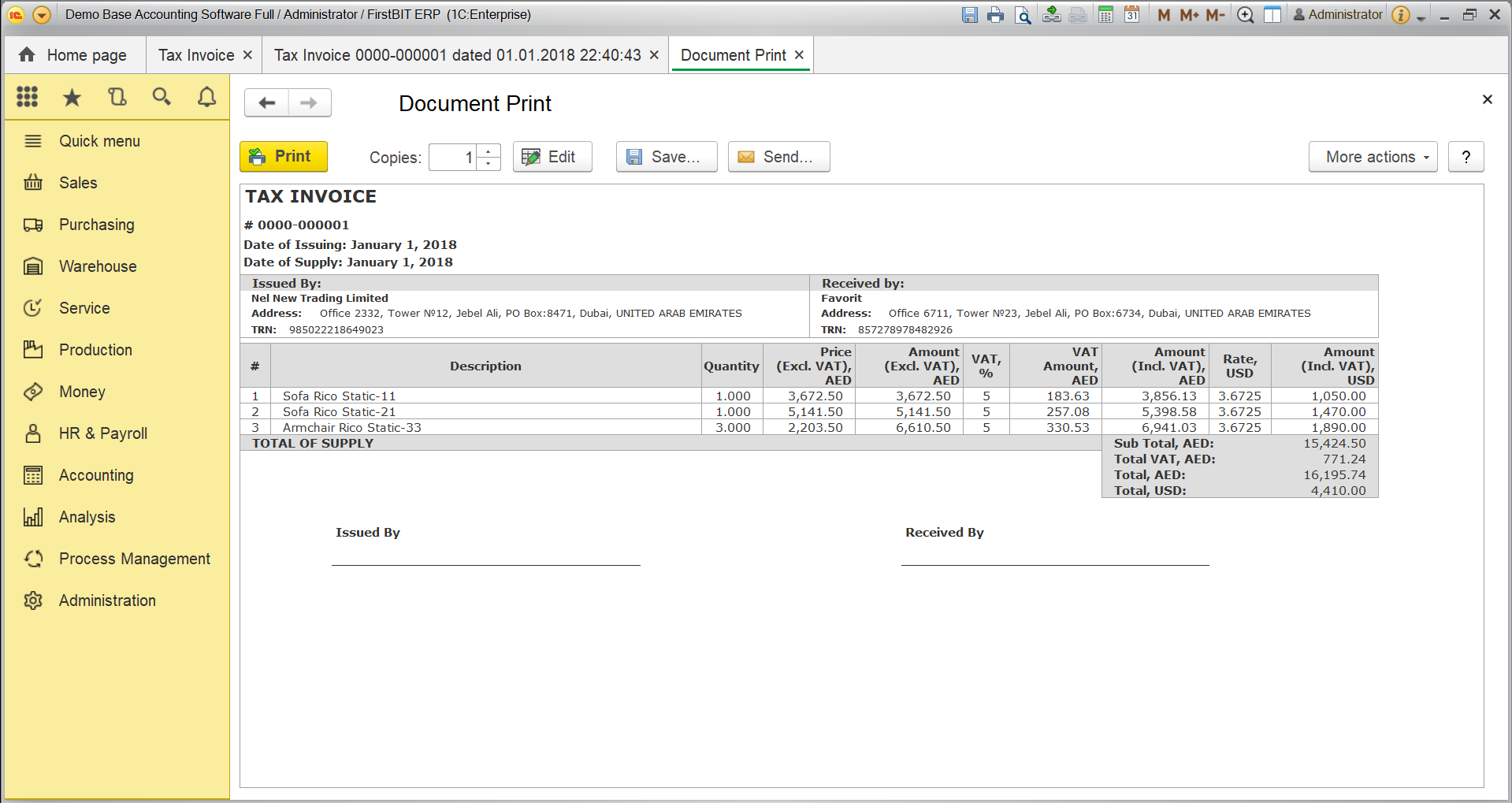The image size is (1512, 803).
Task: Open the More actions dropdown
Action: pyautogui.click(x=1373, y=156)
